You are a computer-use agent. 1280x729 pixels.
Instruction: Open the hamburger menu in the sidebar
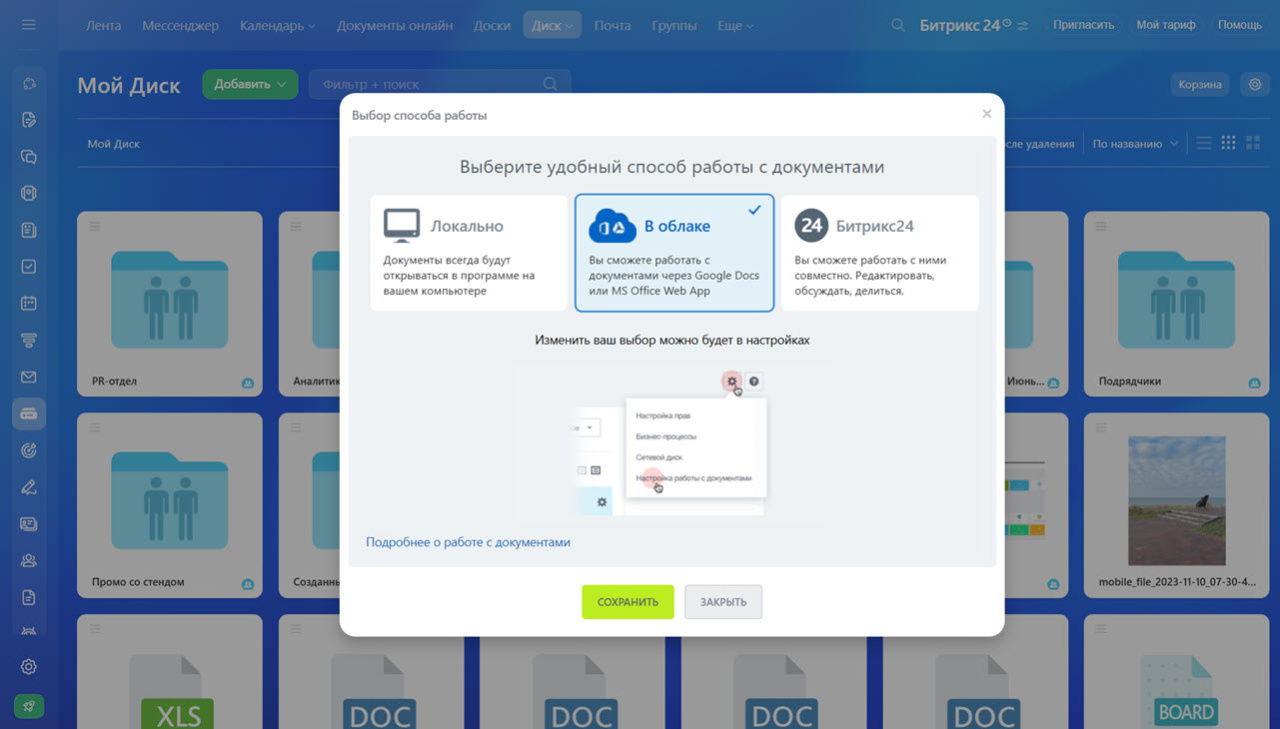pos(28,25)
